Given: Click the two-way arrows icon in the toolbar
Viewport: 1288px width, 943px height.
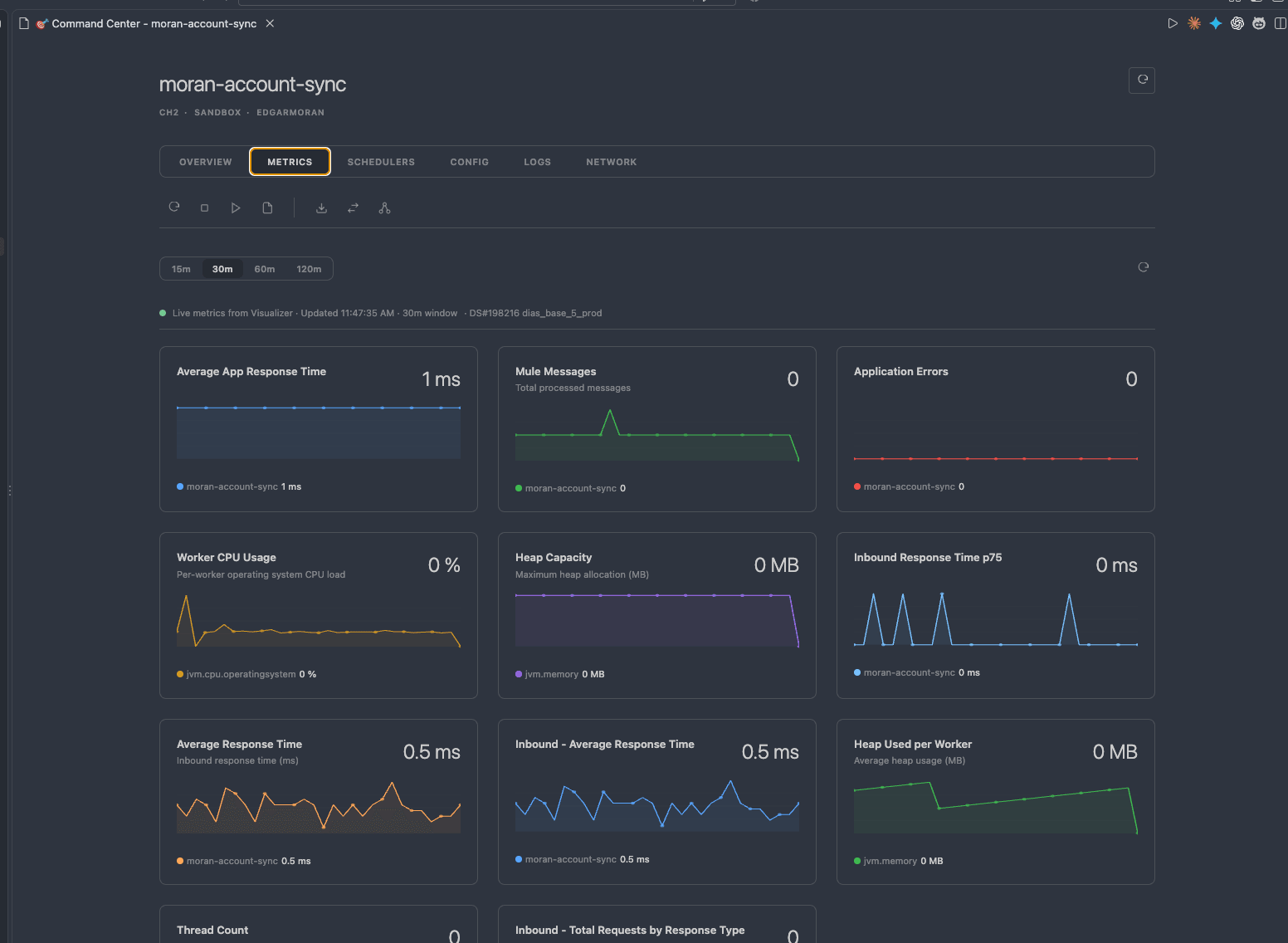Looking at the screenshot, I should (x=353, y=208).
